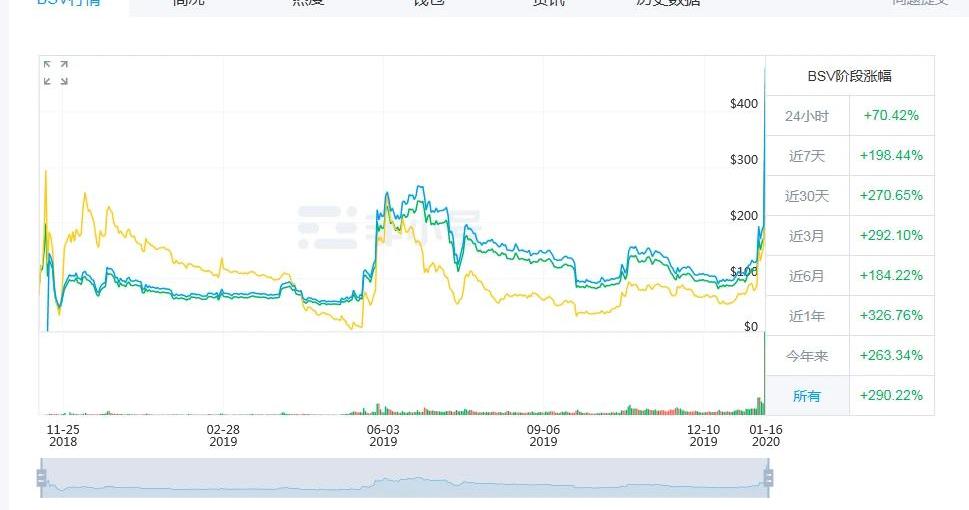969x510 pixels.
Task: Select the 近6月 time span
Action: pos(806,276)
